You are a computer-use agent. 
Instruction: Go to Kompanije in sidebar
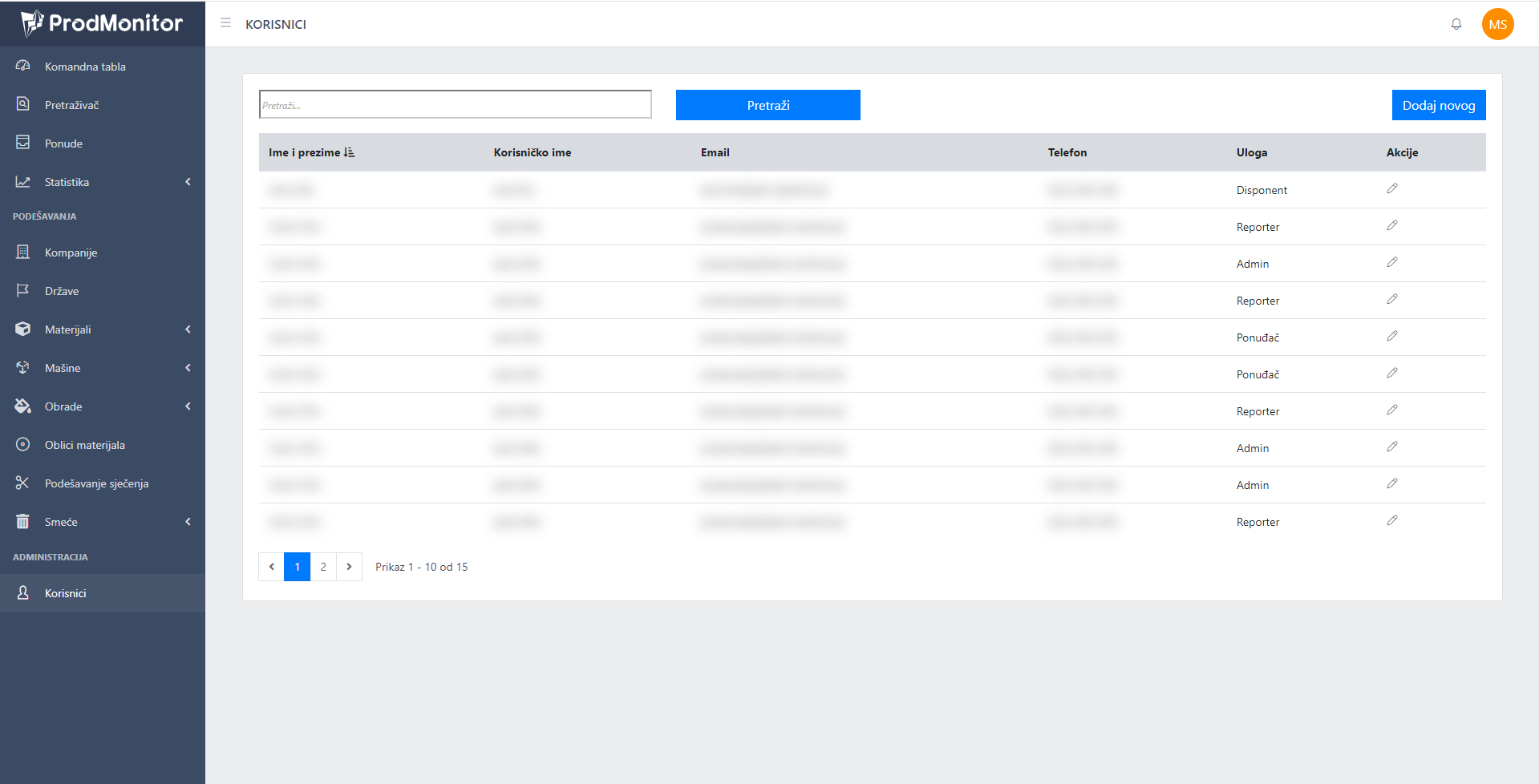click(x=71, y=253)
